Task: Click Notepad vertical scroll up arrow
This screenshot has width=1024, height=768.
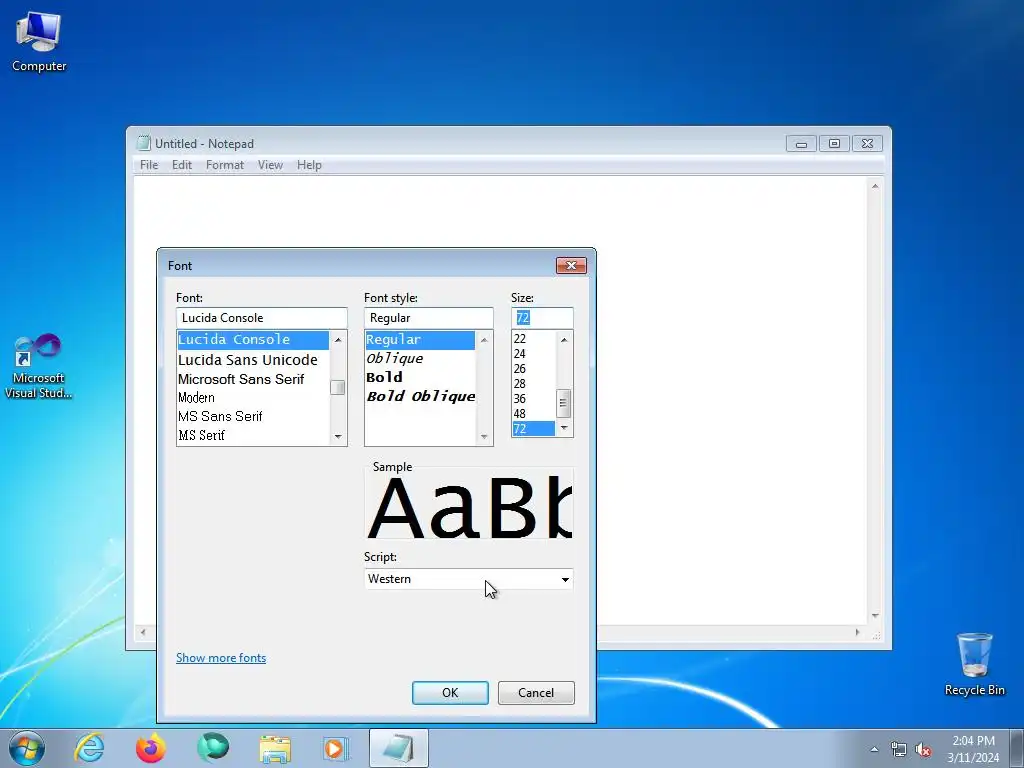Action: [875, 186]
